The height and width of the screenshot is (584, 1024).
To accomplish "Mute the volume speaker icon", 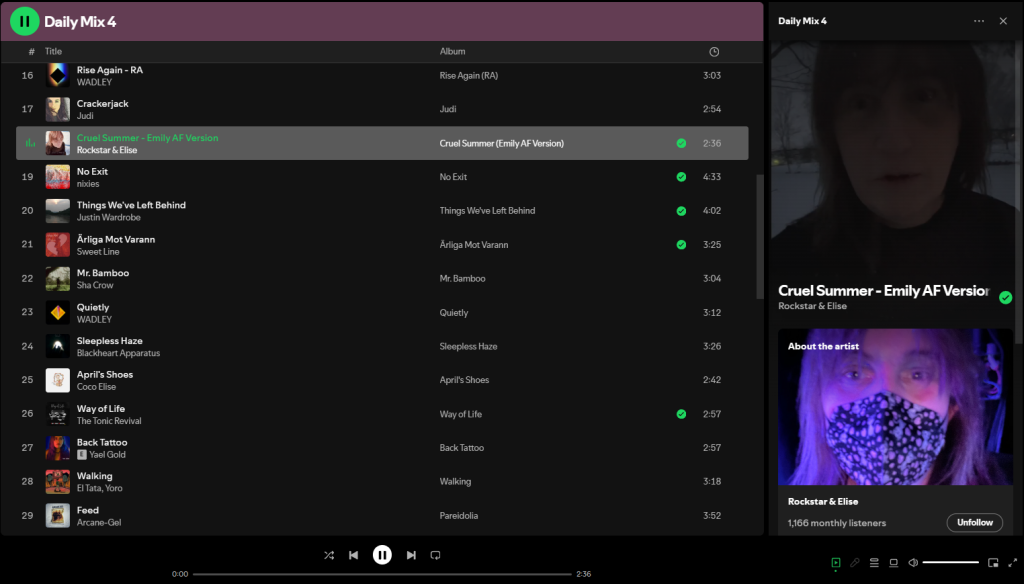I will (x=913, y=562).
